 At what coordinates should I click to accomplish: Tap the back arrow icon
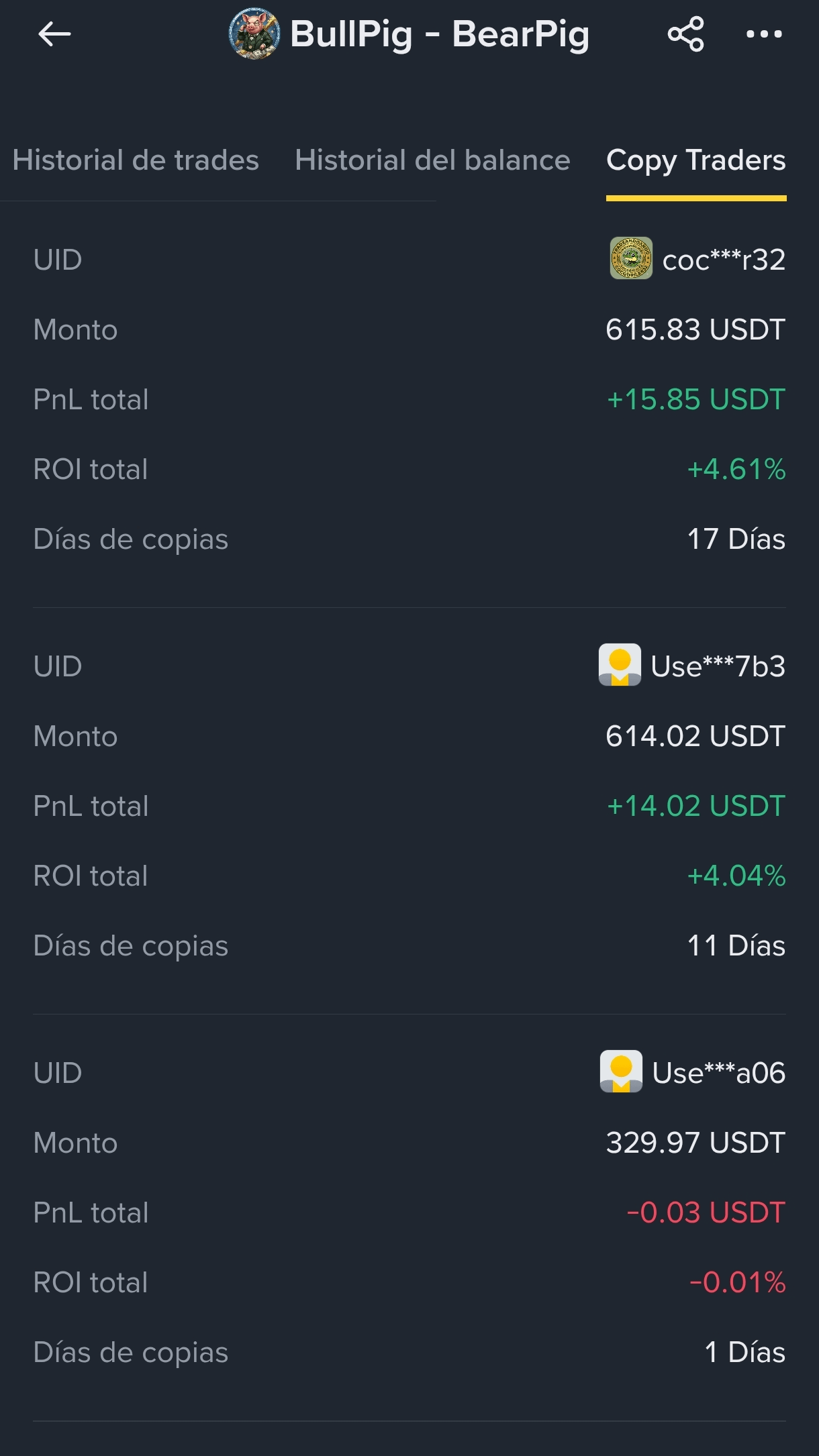coord(54,34)
